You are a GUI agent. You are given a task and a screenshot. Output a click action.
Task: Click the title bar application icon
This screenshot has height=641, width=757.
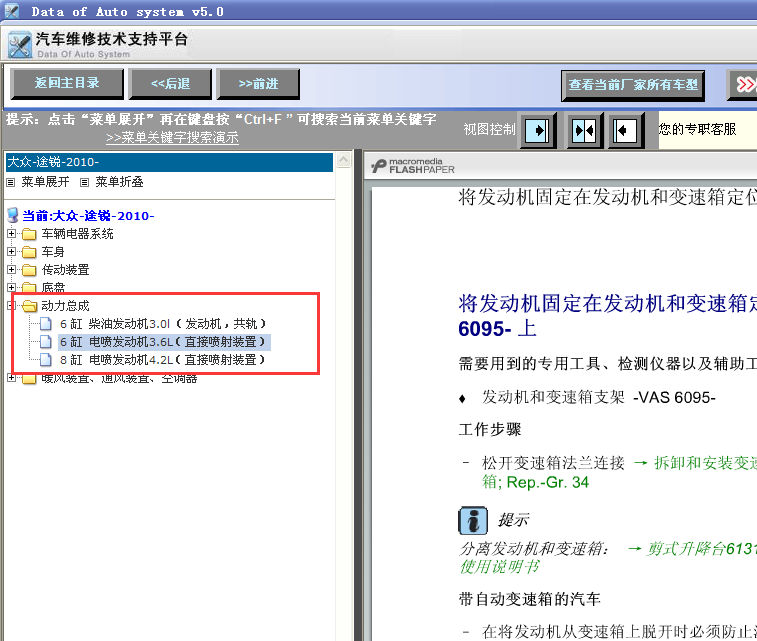tap(12, 11)
